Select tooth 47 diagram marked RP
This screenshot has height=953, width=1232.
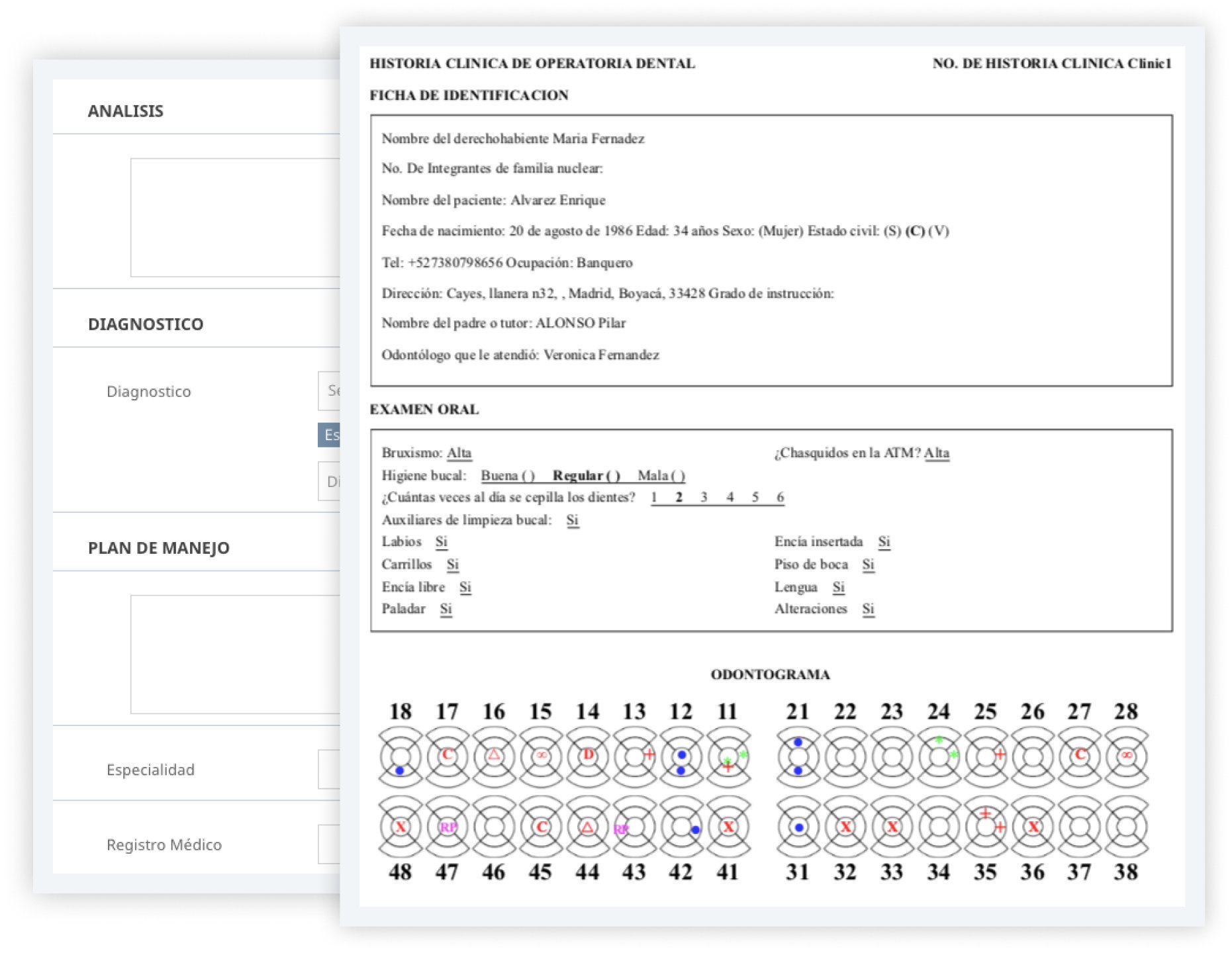click(447, 827)
